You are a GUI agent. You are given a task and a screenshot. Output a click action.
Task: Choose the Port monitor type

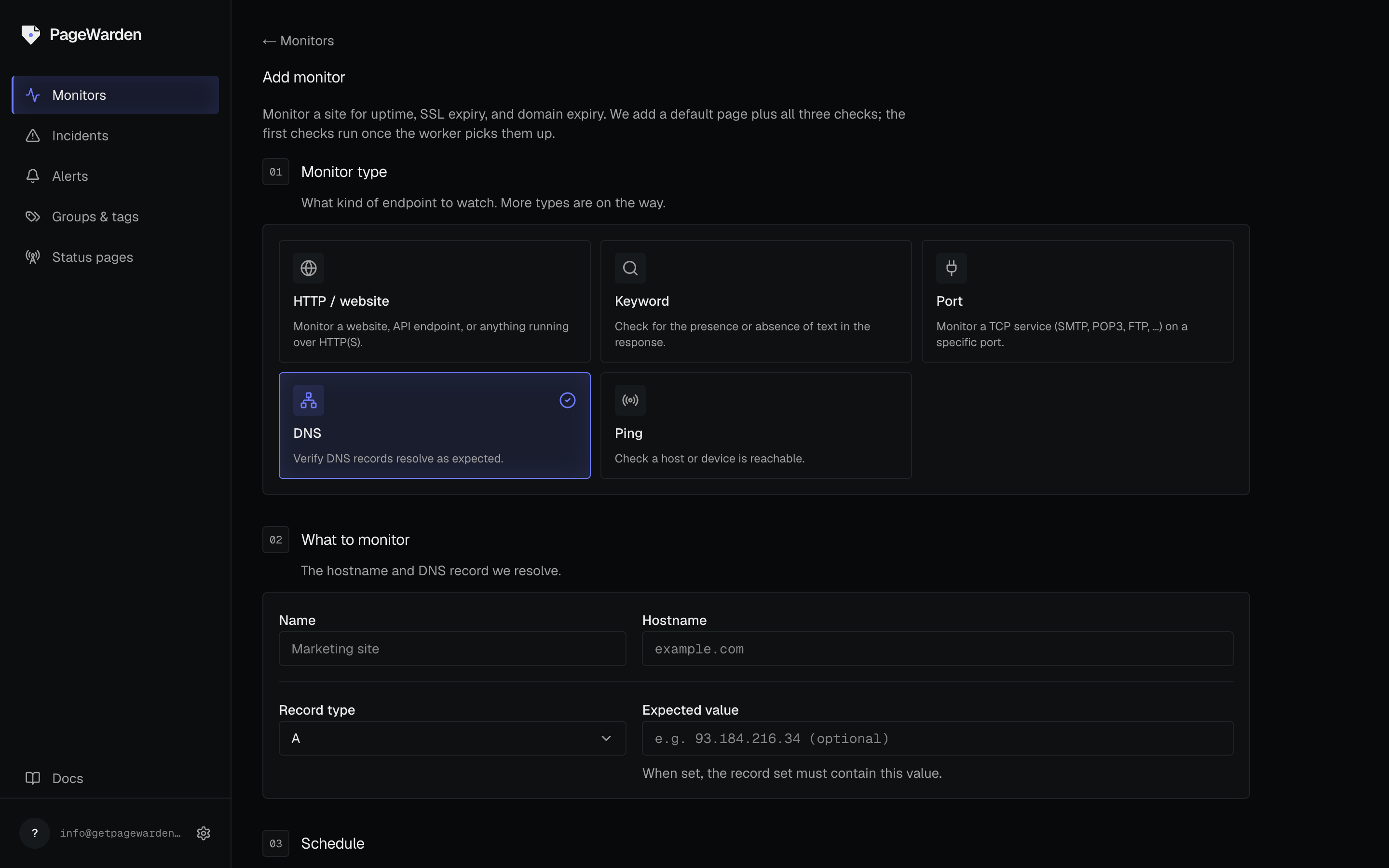tap(1077, 301)
